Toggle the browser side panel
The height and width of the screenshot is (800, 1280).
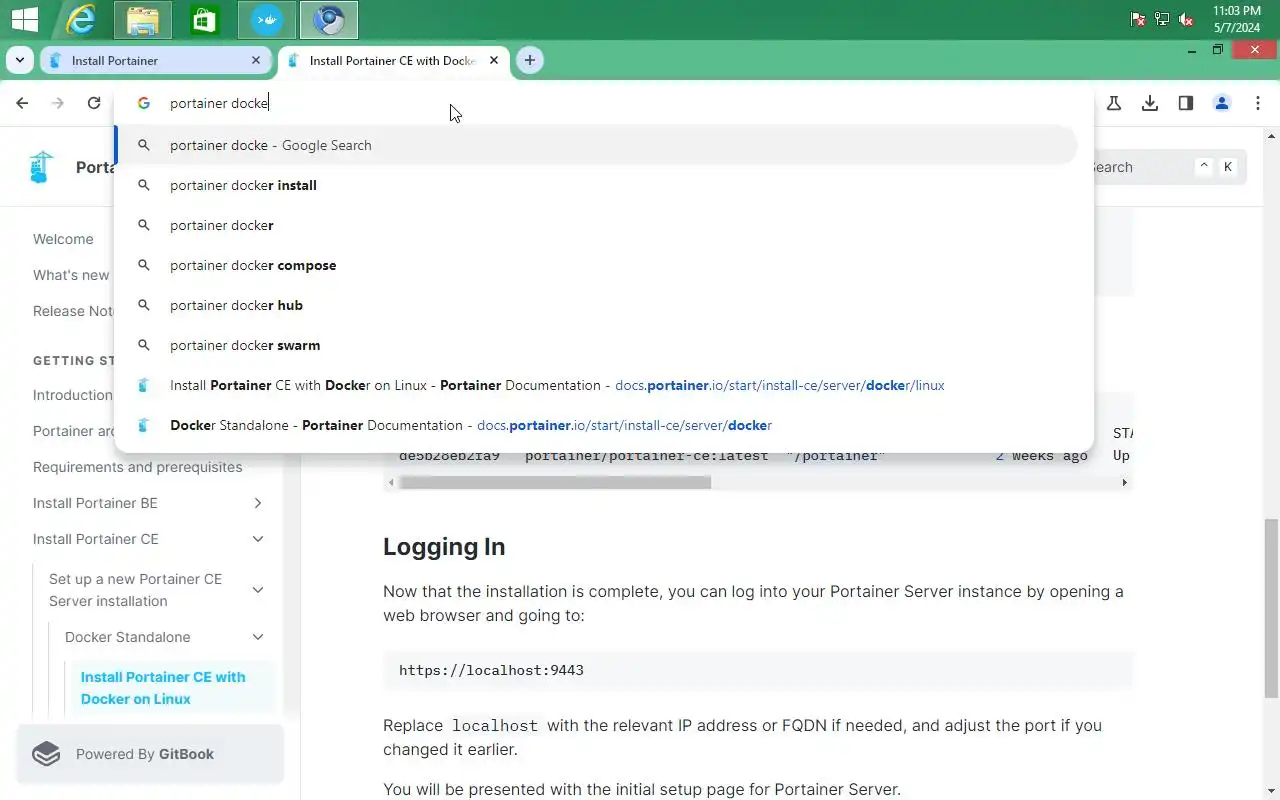(1186, 103)
